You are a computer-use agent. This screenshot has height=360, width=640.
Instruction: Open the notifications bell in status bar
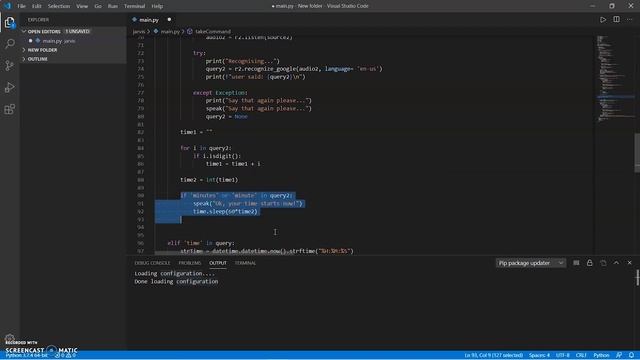pos(631,356)
